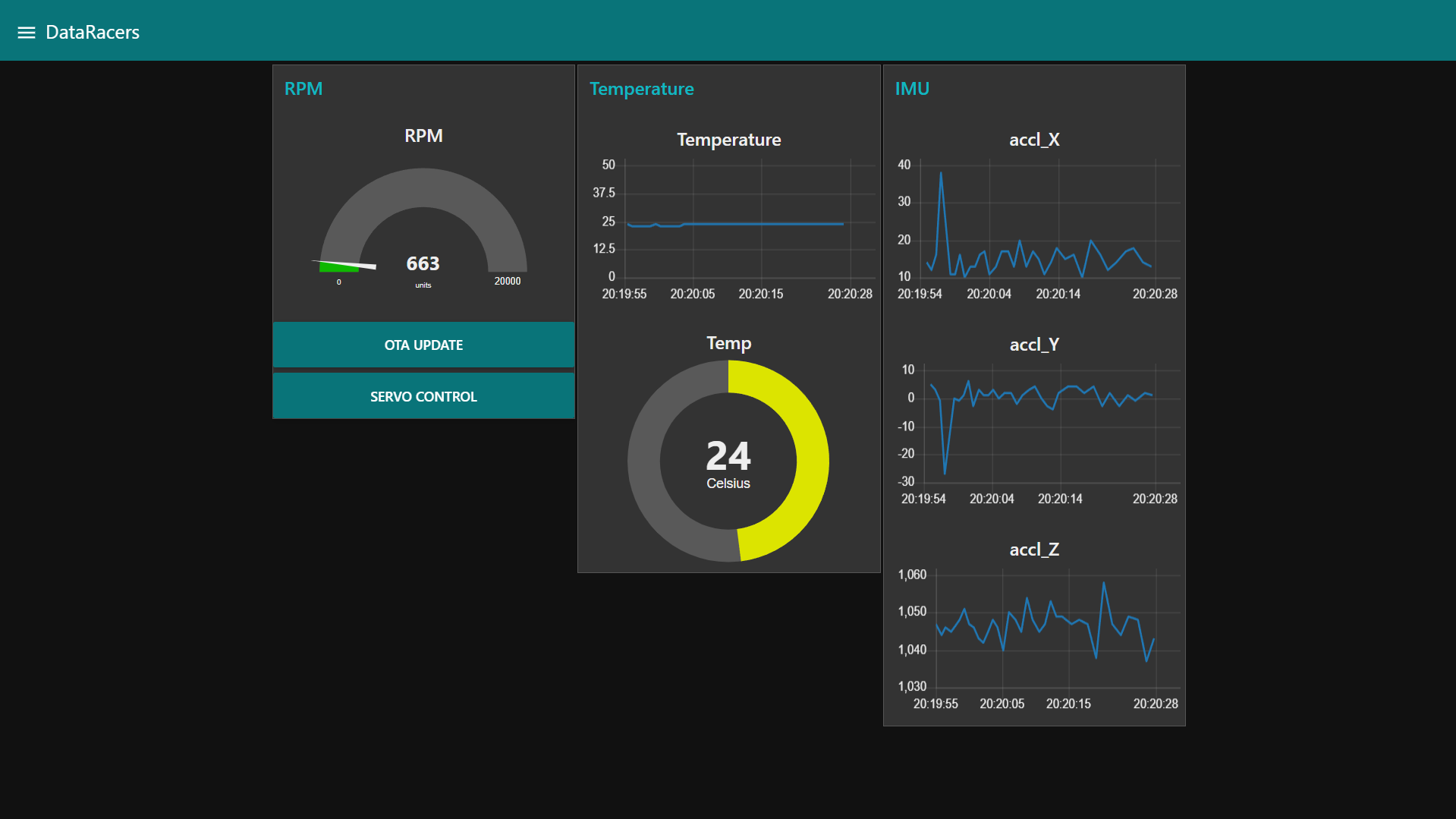
Task: Click the -30 axis label on accl_Y chart
Action: [906, 481]
